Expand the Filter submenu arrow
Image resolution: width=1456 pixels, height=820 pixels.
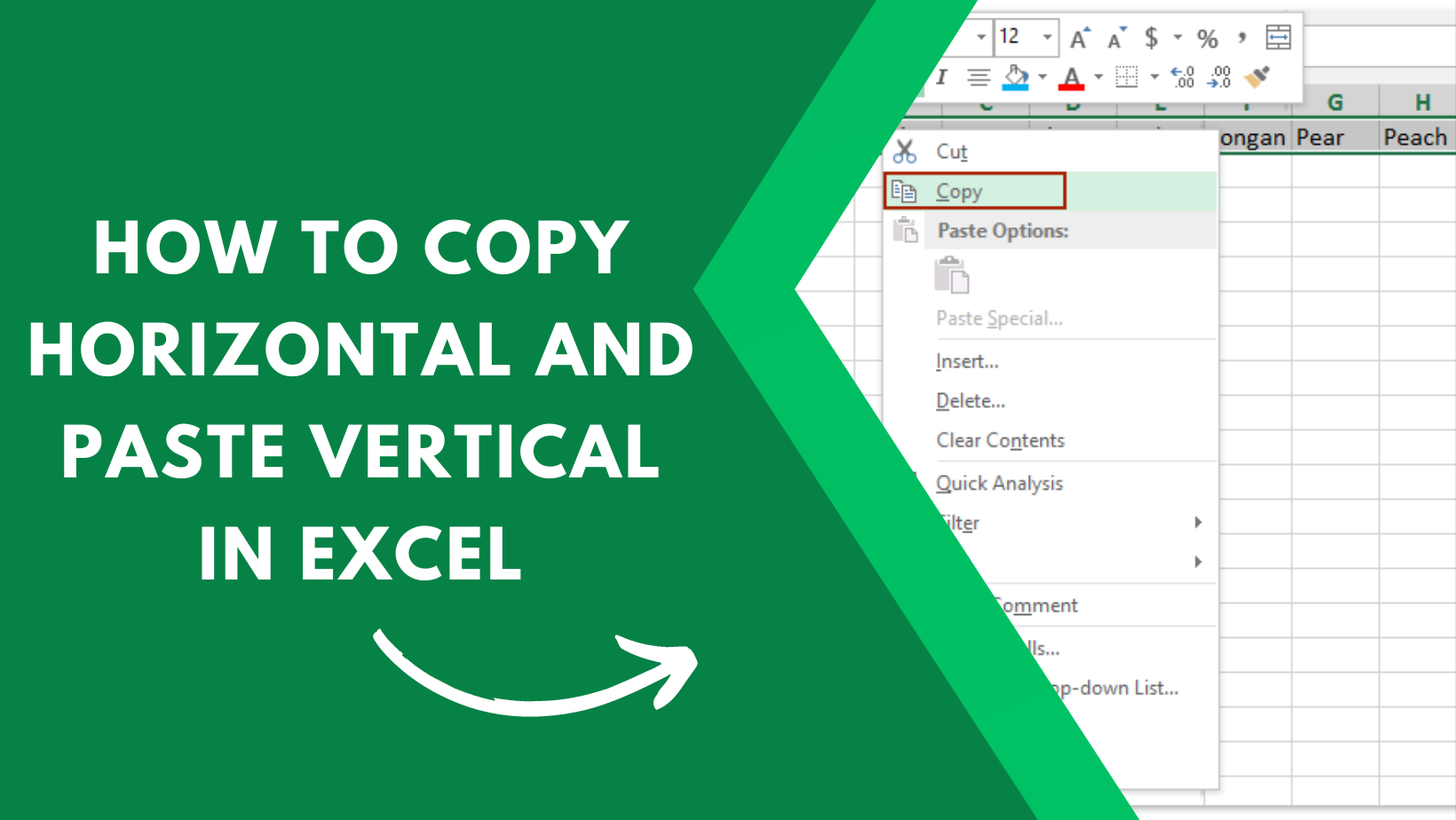tap(1198, 523)
